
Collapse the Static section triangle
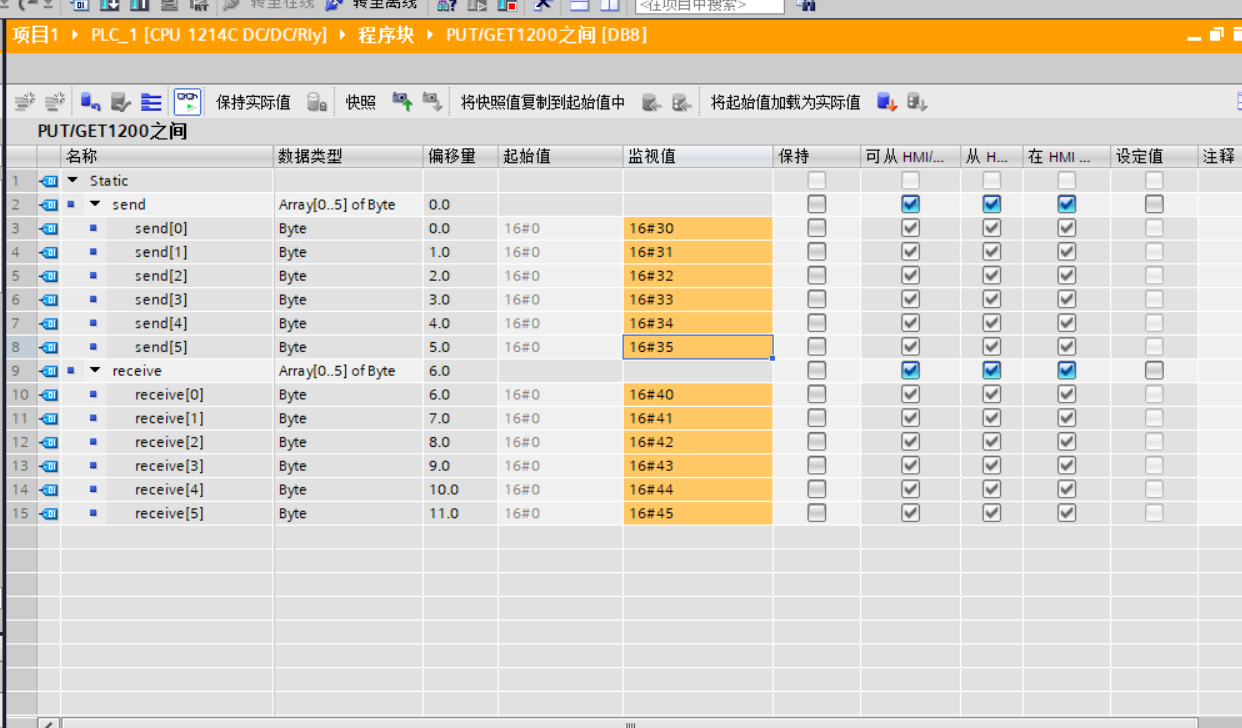73,181
